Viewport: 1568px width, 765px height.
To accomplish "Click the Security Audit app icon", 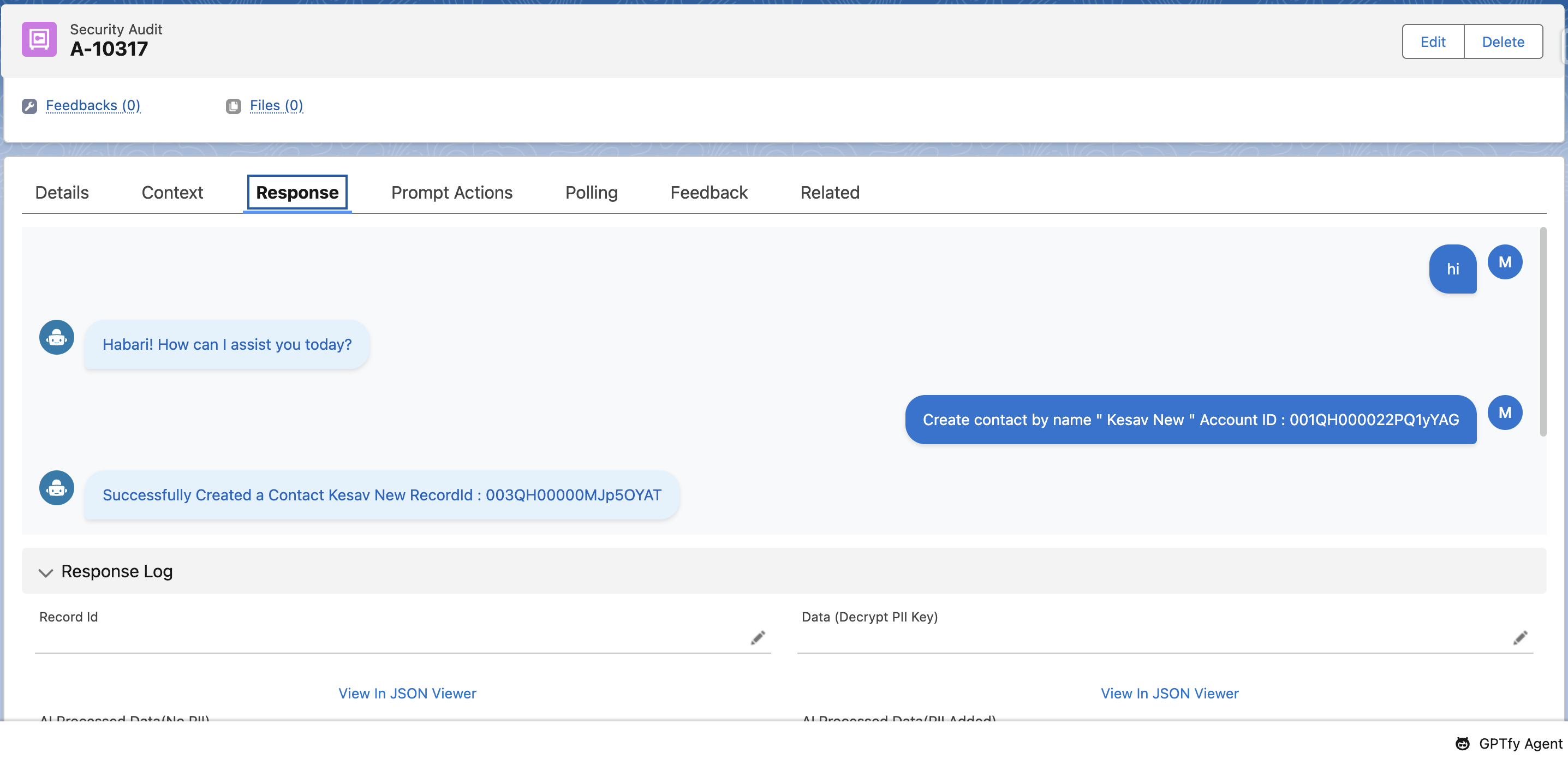I will click(x=38, y=38).
